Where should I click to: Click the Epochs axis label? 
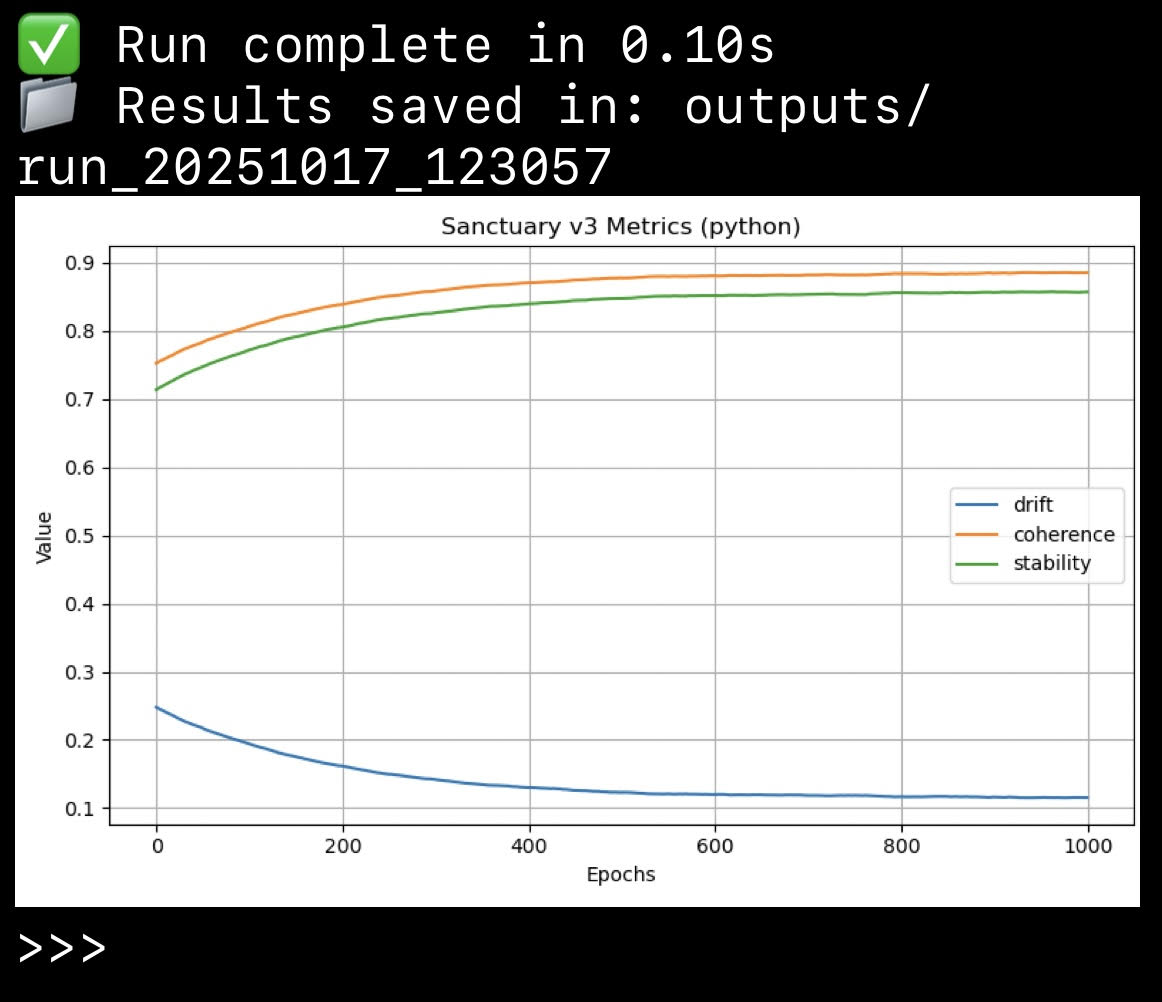621,874
